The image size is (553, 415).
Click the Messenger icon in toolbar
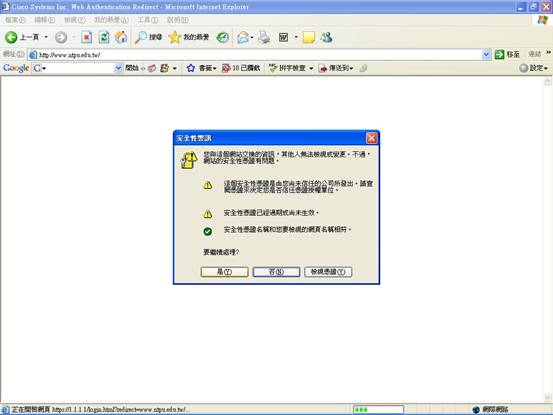point(327,37)
